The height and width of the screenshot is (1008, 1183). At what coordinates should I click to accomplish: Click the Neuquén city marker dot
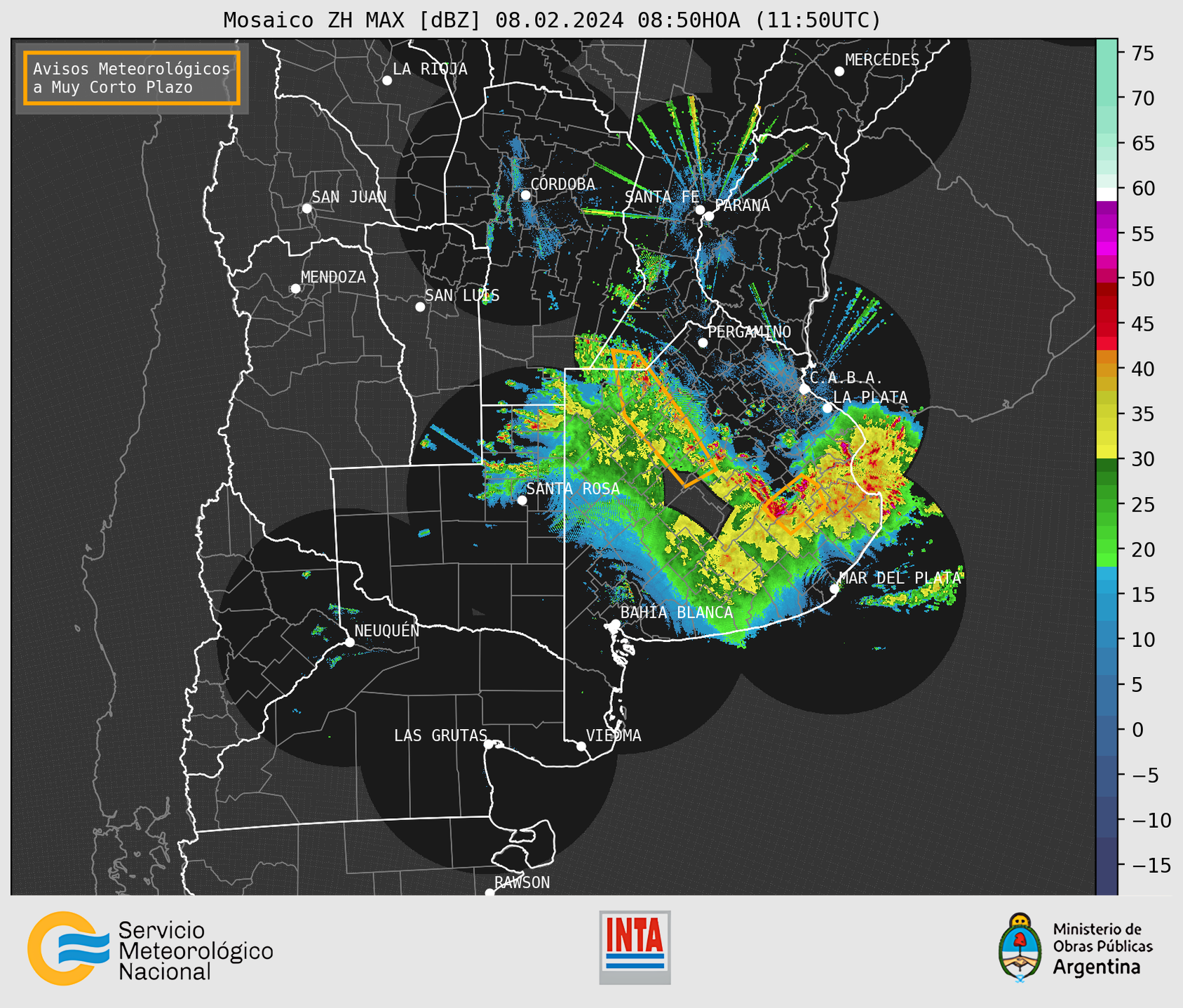point(349,642)
